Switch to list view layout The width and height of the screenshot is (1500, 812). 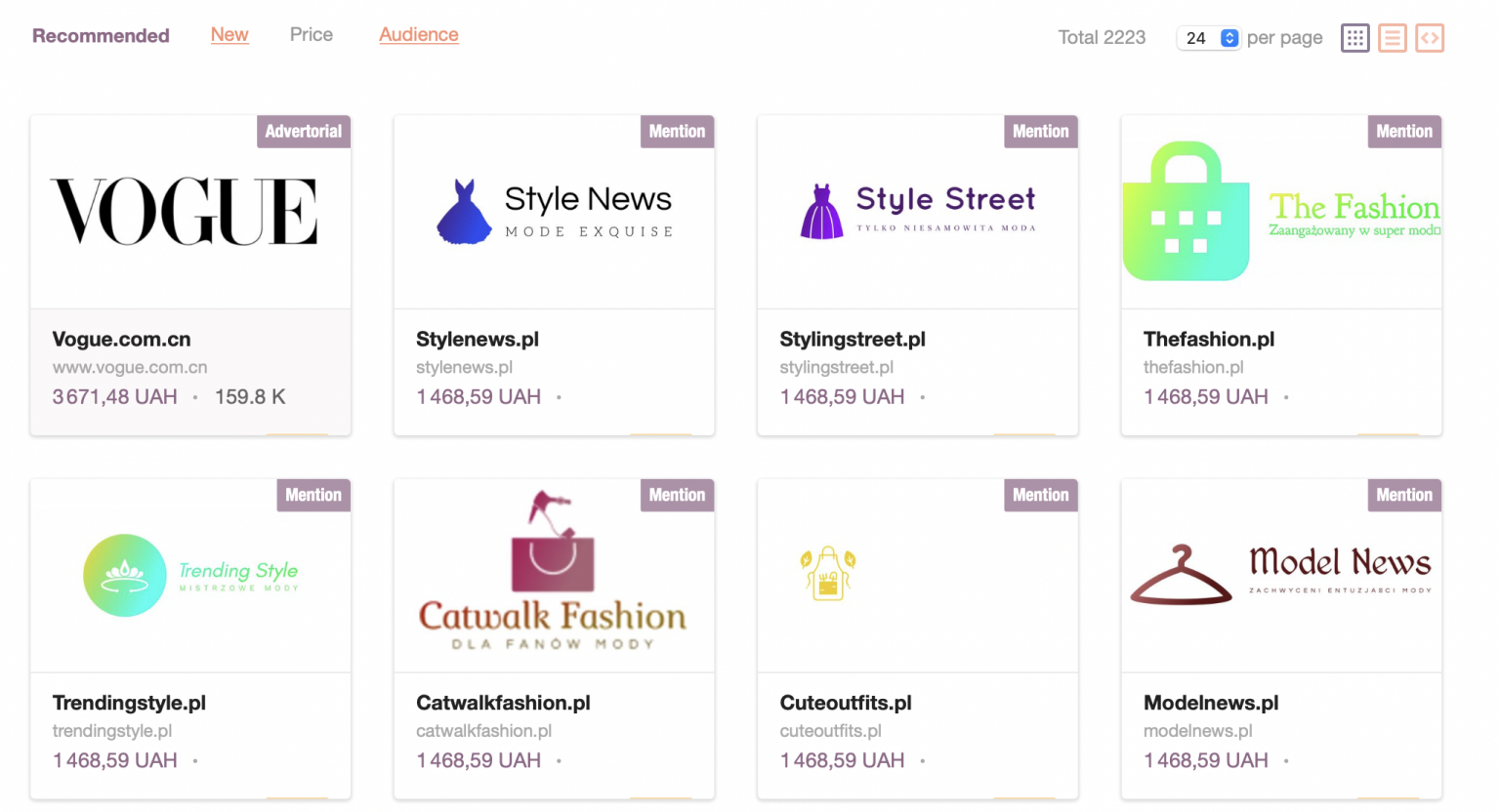coord(1392,38)
